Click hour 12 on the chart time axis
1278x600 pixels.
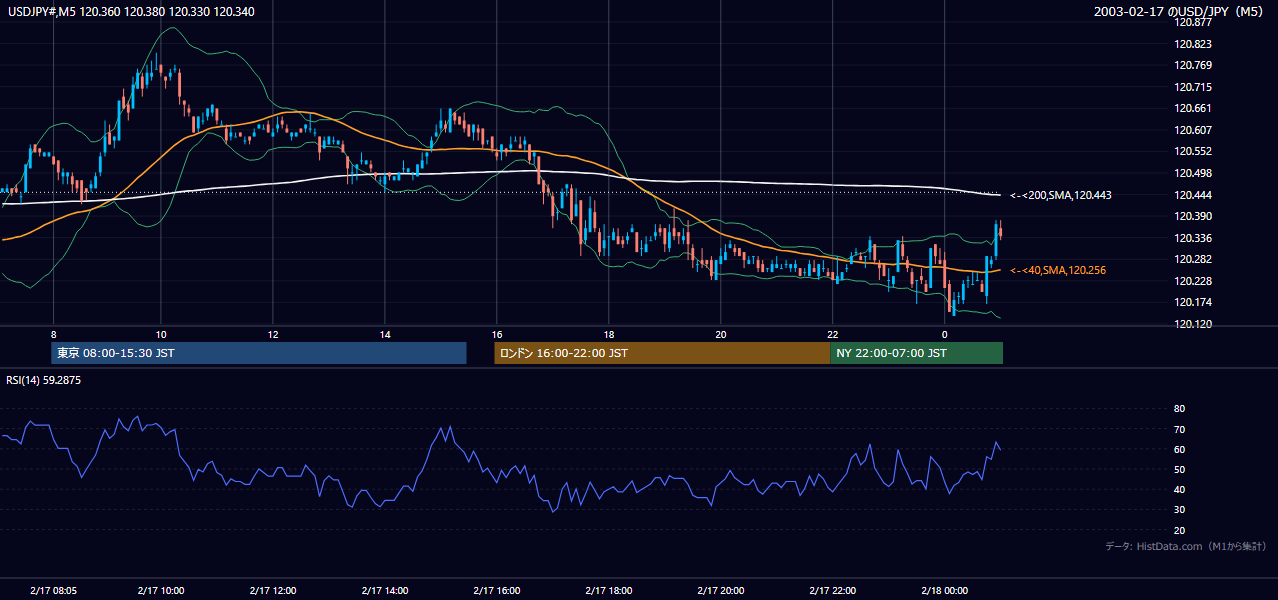(273, 334)
